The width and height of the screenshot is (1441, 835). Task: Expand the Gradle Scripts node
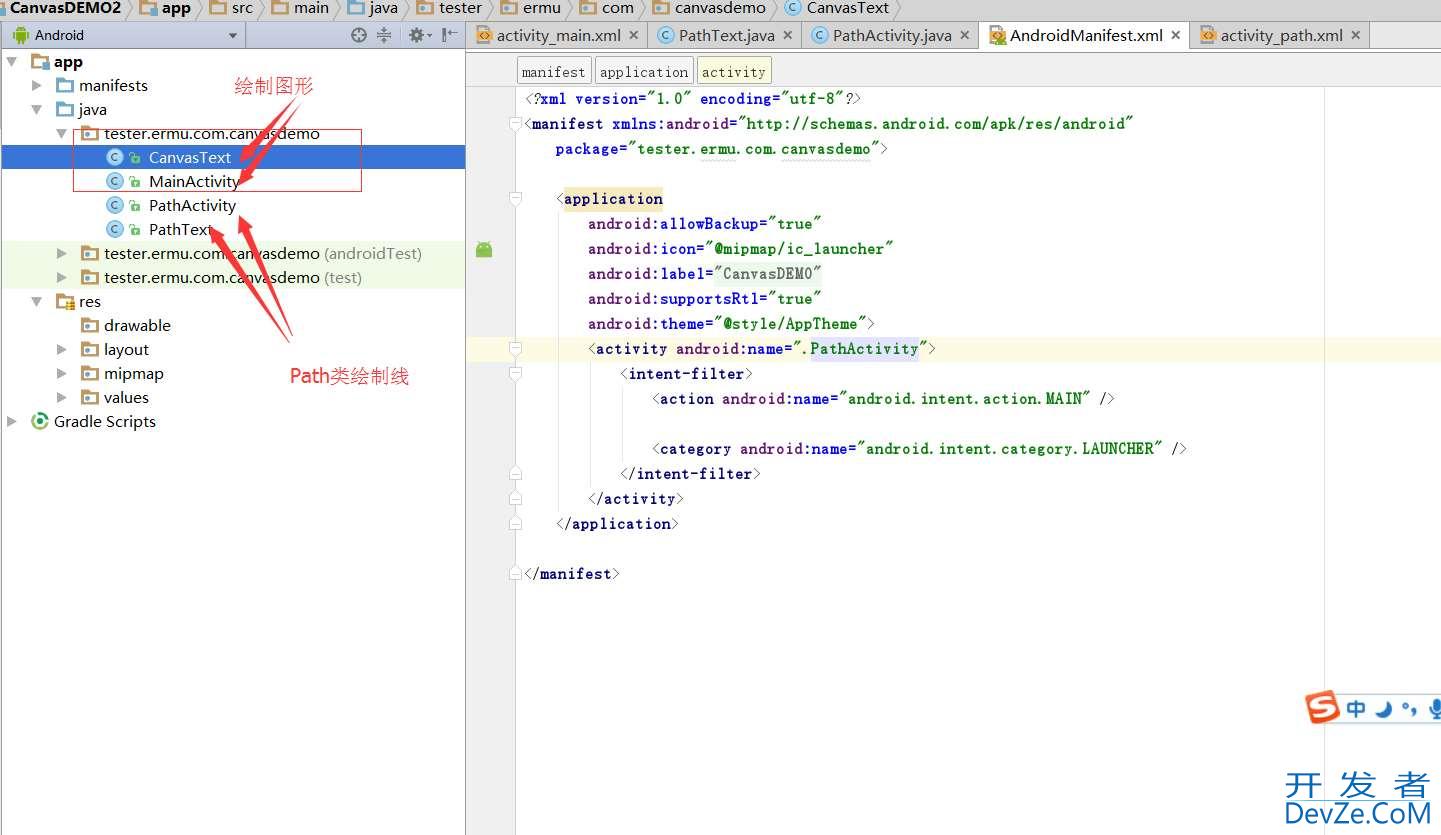(x=12, y=421)
